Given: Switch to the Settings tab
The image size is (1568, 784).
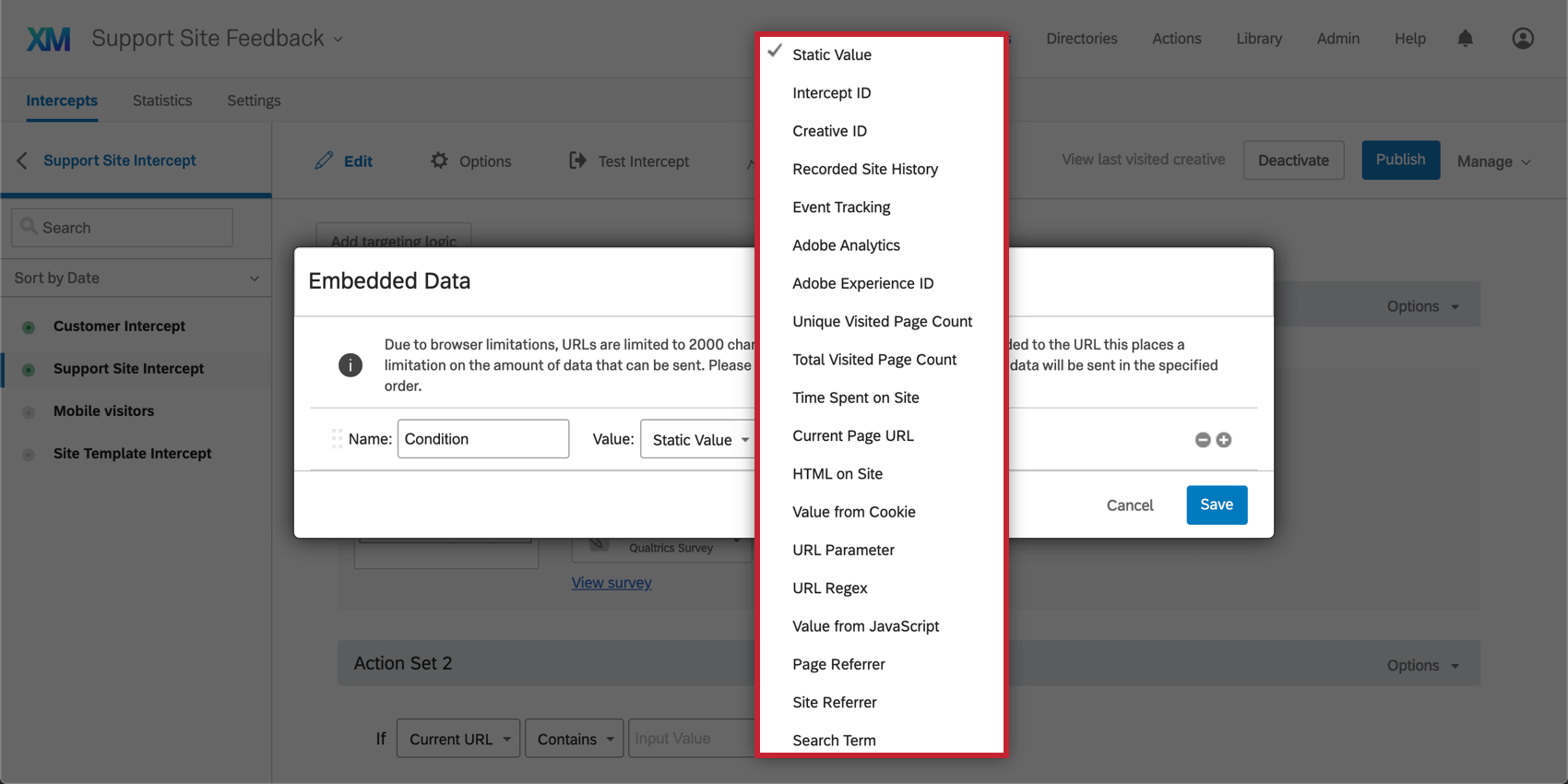Looking at the screenshot, I should click(x=254, y=101).
